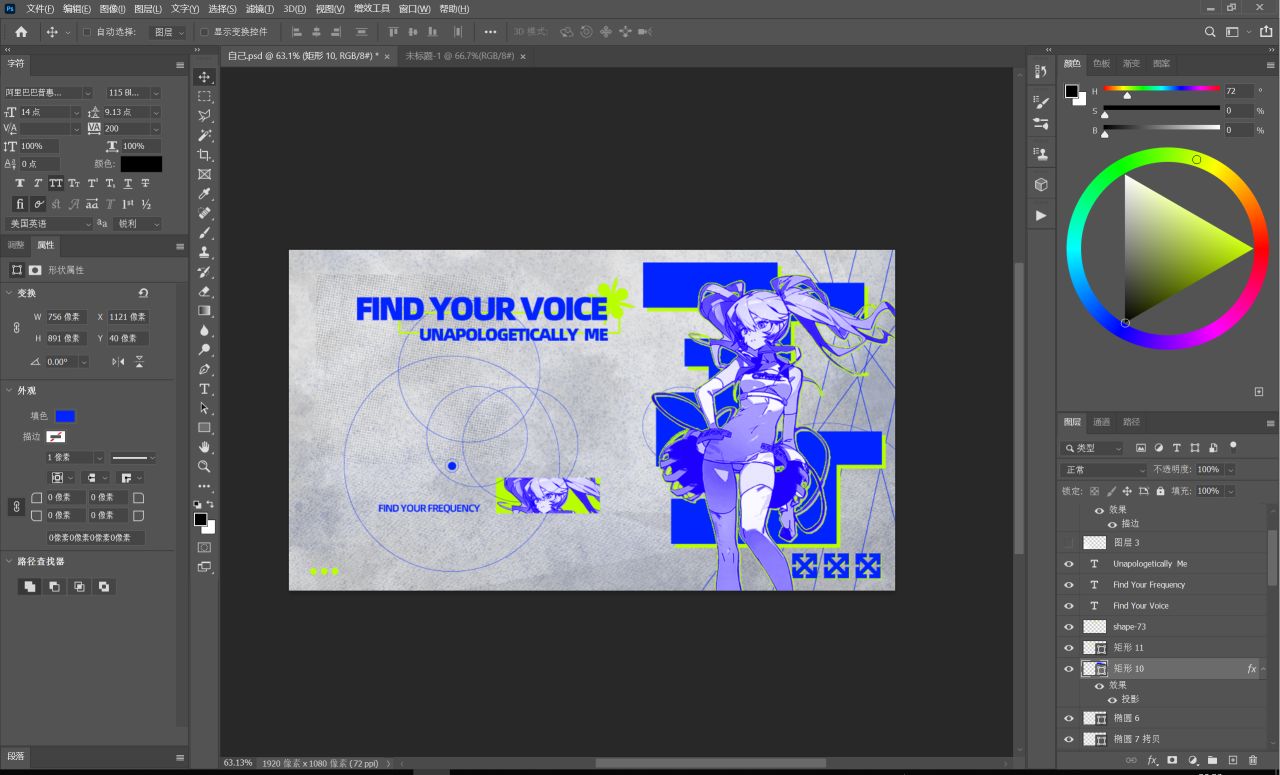This screenshot has width=1280, height=775.
Task: Click the Home button in options bar
Action: click(21, 32)
